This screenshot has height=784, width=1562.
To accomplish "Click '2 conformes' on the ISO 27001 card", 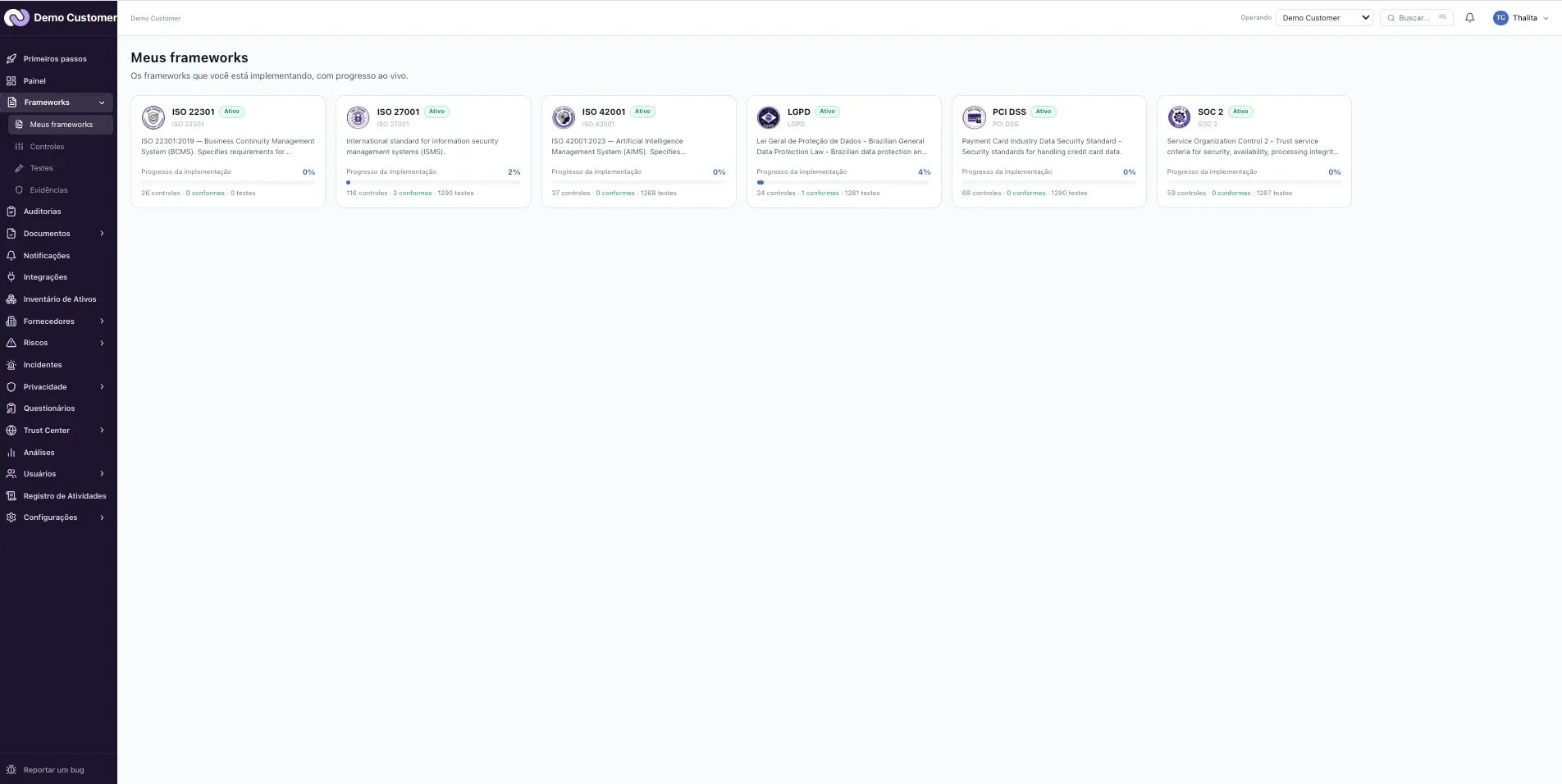I will [x=413, y=194].
